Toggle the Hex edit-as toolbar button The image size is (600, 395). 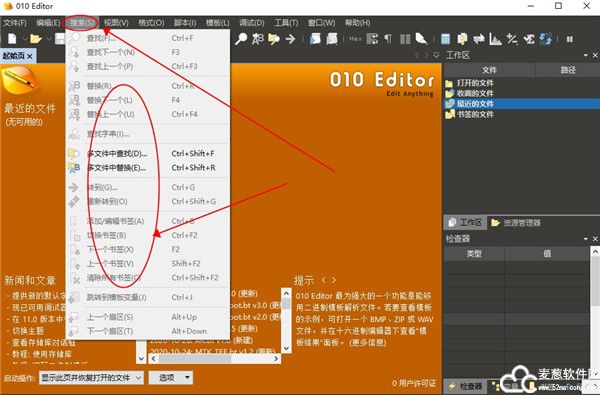click(x=355, y=39)
